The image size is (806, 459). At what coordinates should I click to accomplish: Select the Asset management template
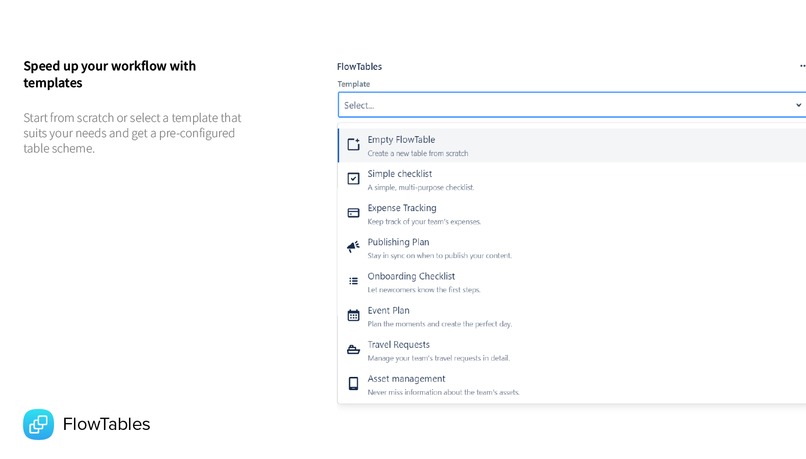coord(572,384)
